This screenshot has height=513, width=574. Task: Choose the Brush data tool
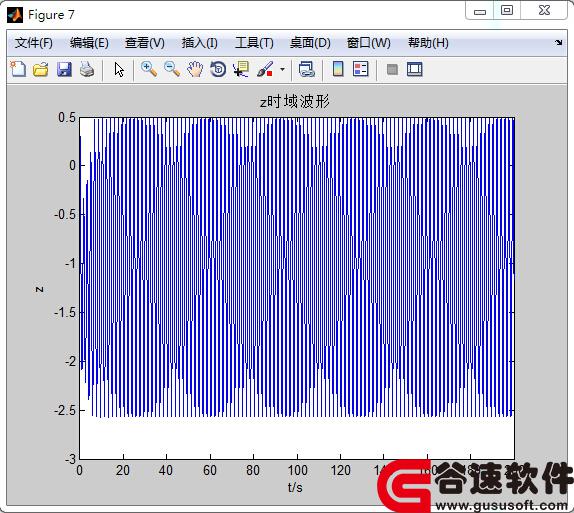[x=265, y=69]
